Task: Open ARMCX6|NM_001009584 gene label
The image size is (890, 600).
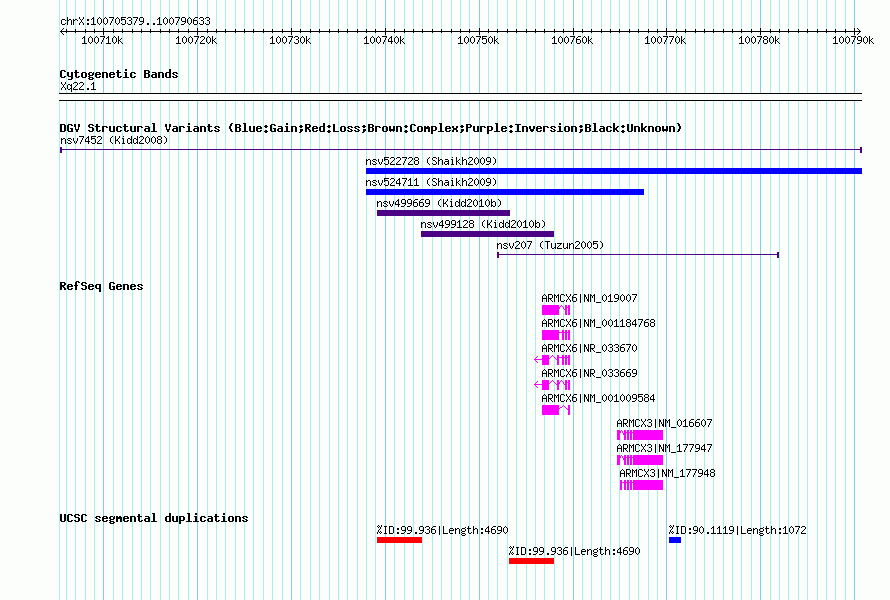Action: pyautogui.click(x=598, y=398)
